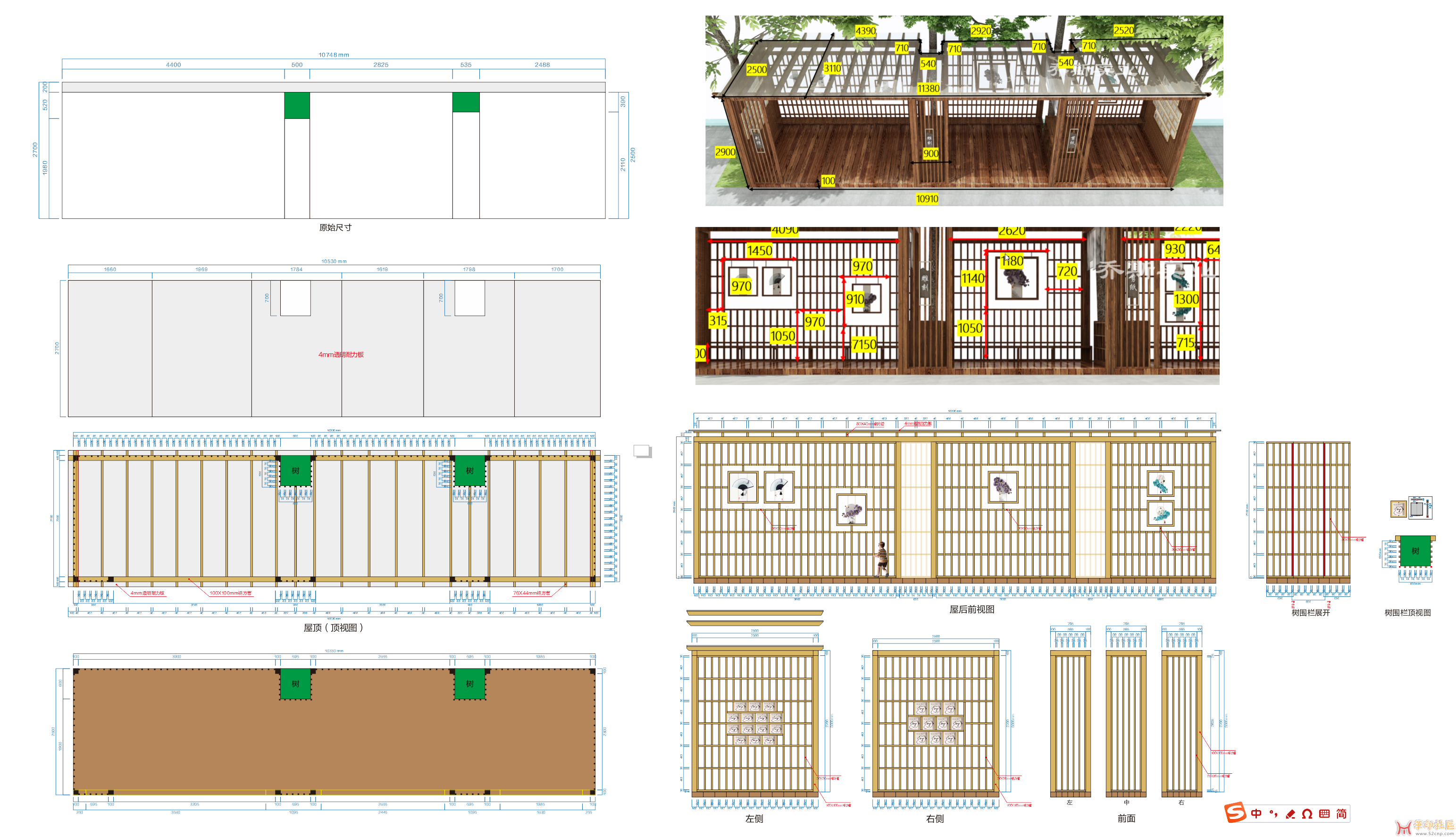Screen dimensions: 1456x837
Task: Open handwriting input via the pen icon
Action: click(x=1290, y=814)
